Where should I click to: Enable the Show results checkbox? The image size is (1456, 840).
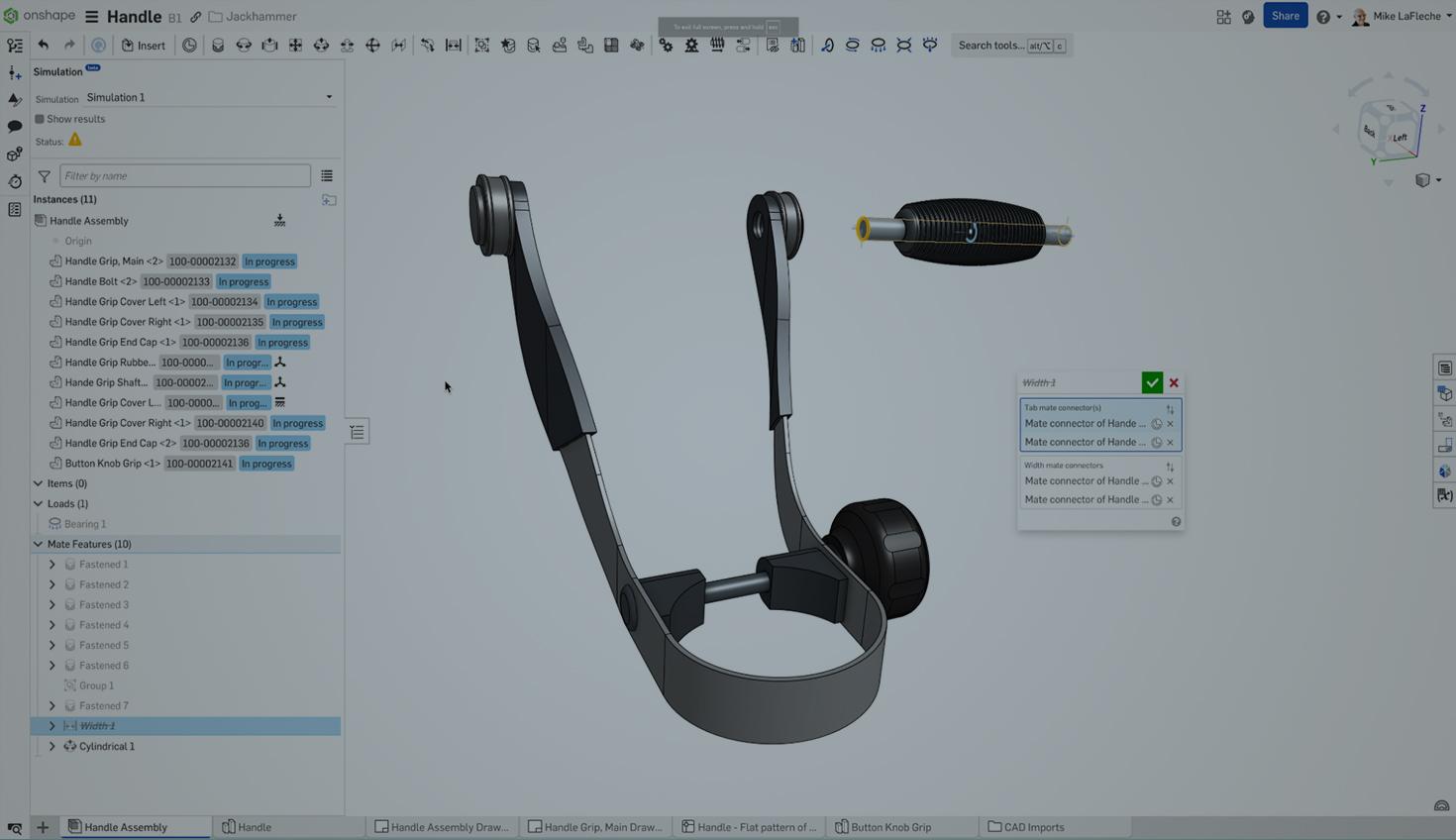point(40,119)
